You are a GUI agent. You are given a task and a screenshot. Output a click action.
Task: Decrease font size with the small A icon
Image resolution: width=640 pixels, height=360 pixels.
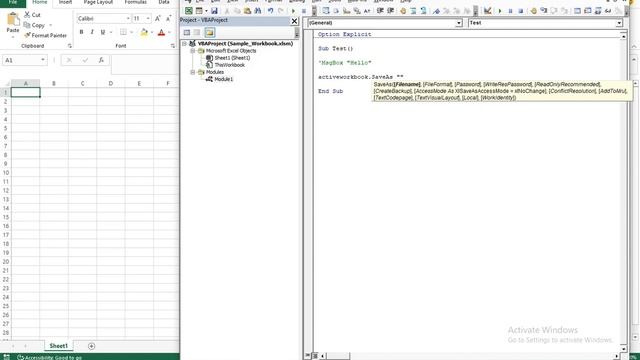pyautogui.click(x=168, y=18)
